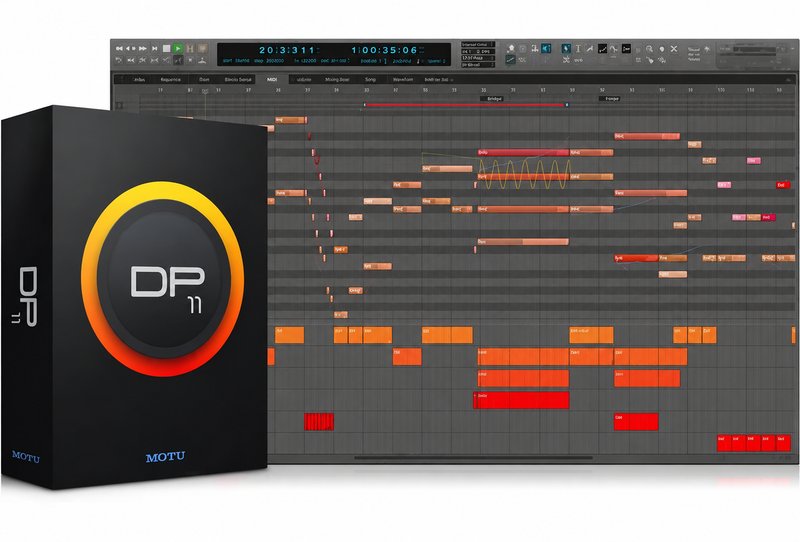Screen dimensions: 800x542
Task: Click the sine-wave automation curve in MIDI editor
Action: (524, 174)
